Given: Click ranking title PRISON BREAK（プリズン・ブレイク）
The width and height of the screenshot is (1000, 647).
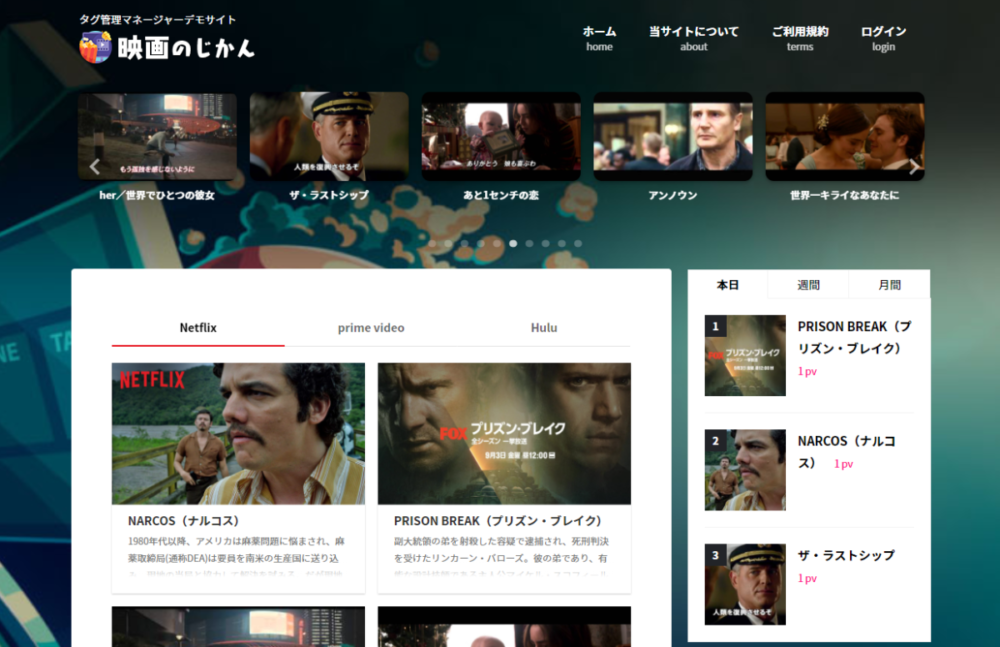Looking at the screenshot, I should point(855,338).
